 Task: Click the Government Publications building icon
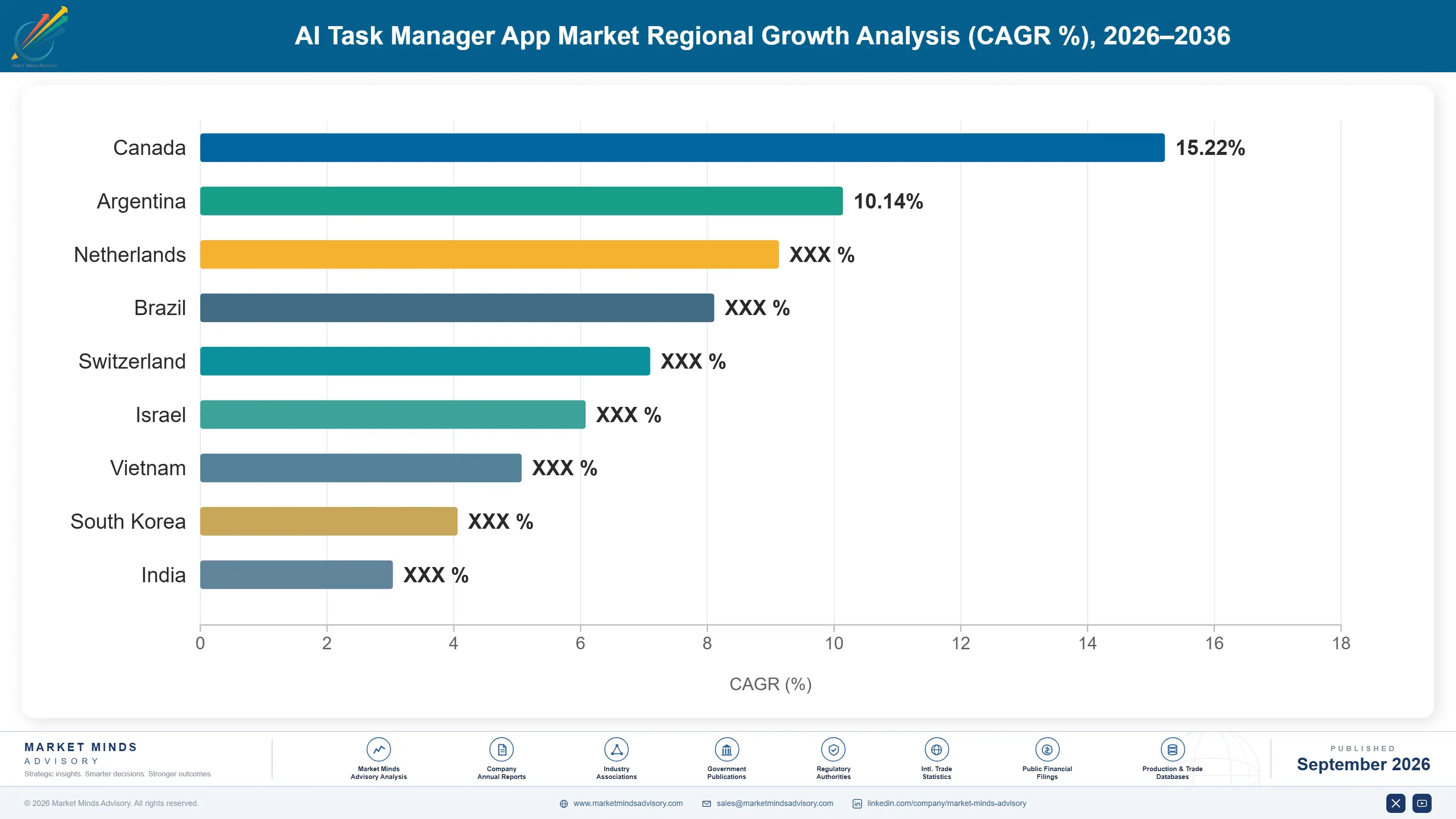[x=727, y=749]
